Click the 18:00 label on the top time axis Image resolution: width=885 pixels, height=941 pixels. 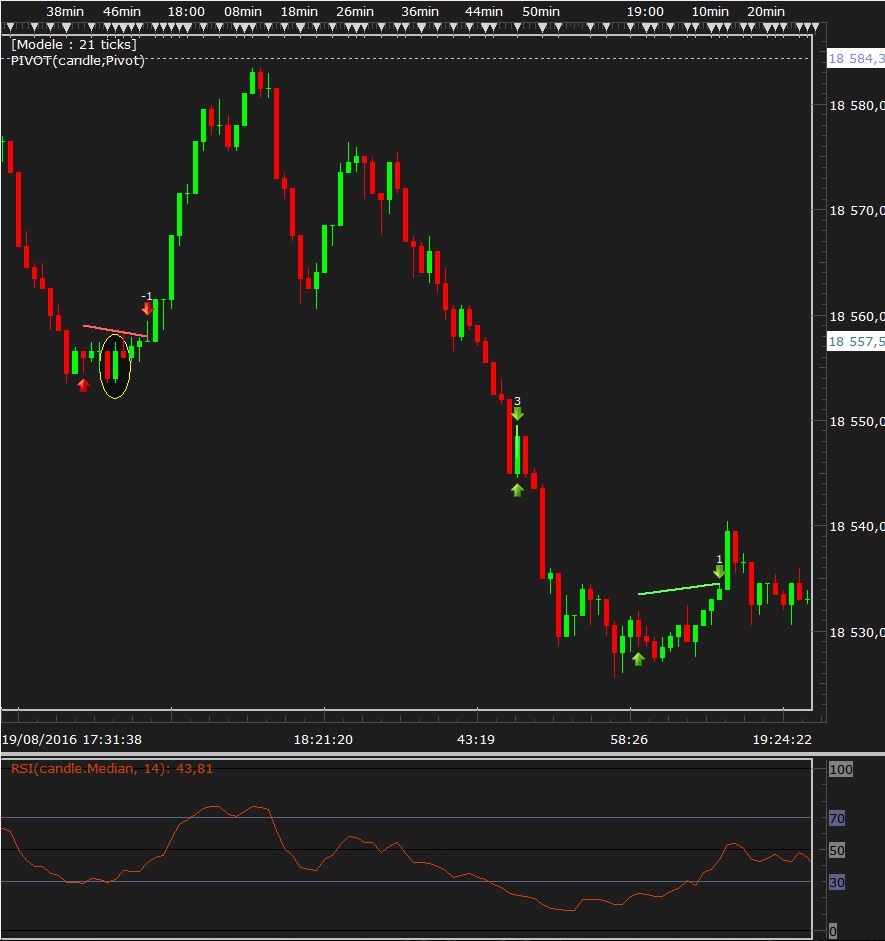click(x=186, y=11)
